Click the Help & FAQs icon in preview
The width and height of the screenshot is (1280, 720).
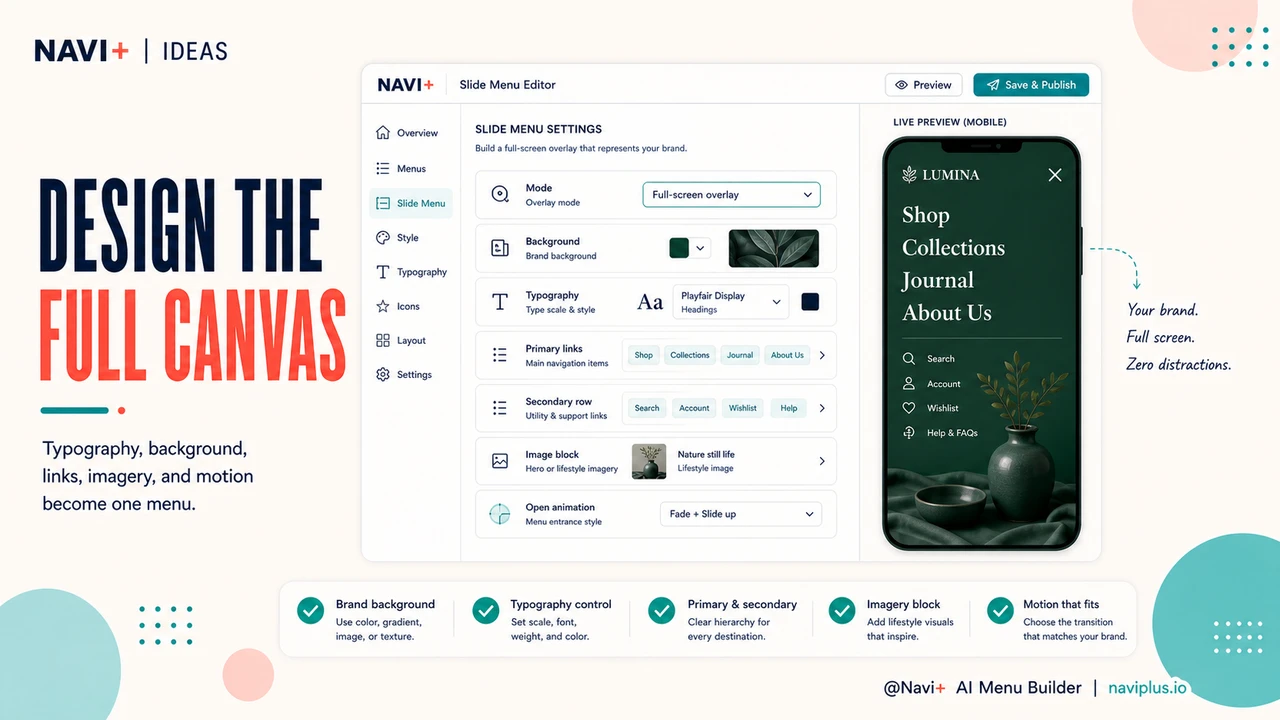tap(909, 433)
